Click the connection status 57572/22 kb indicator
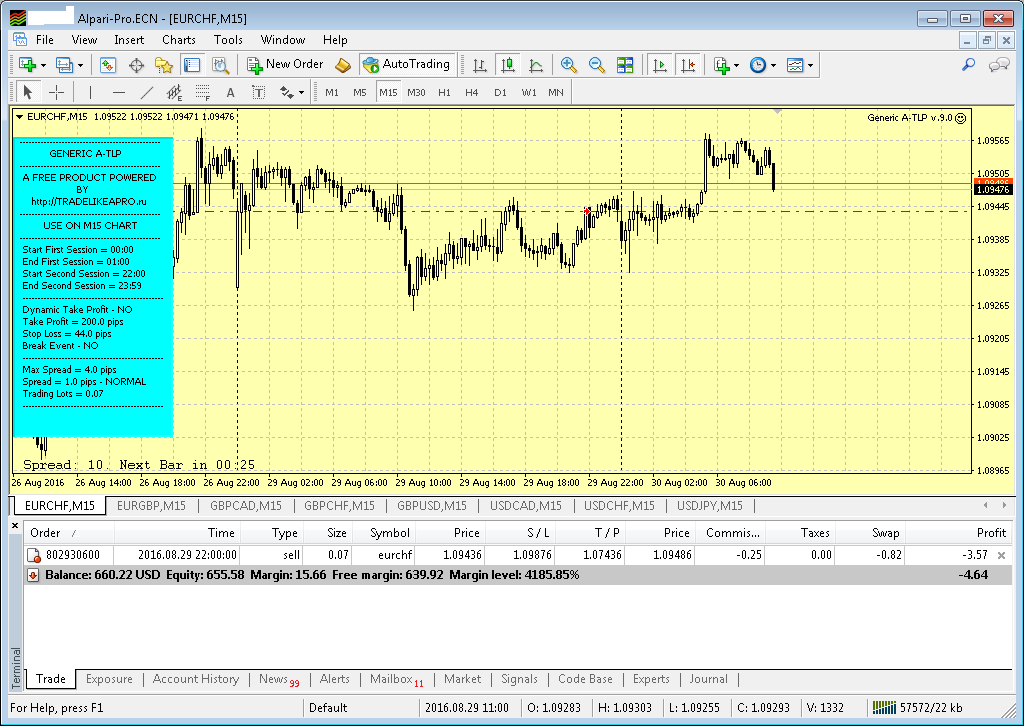The height and width of the screenshot is (726, 1024). tap(917, 708)
